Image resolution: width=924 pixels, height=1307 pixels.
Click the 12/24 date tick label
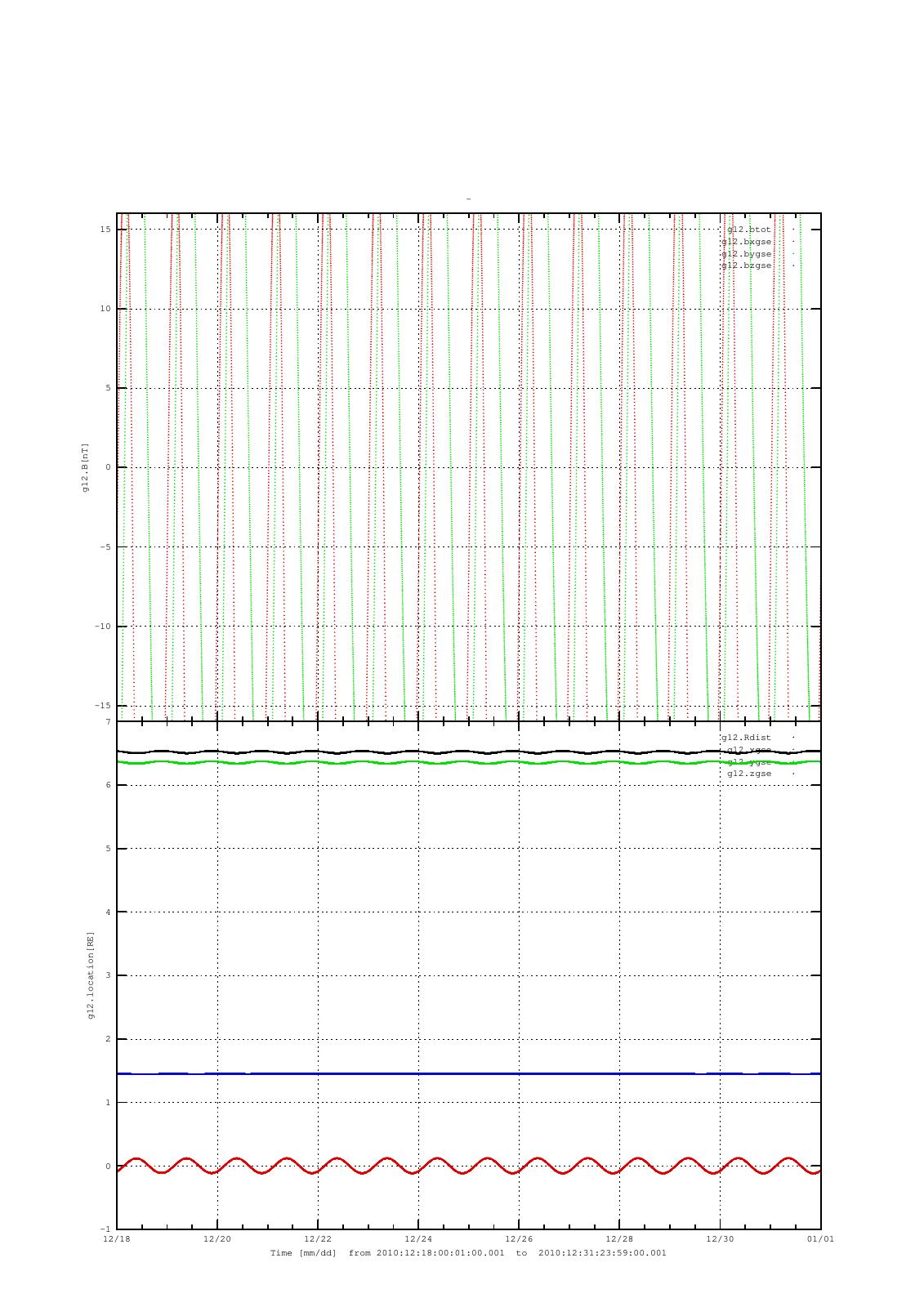pos(418,1238)
